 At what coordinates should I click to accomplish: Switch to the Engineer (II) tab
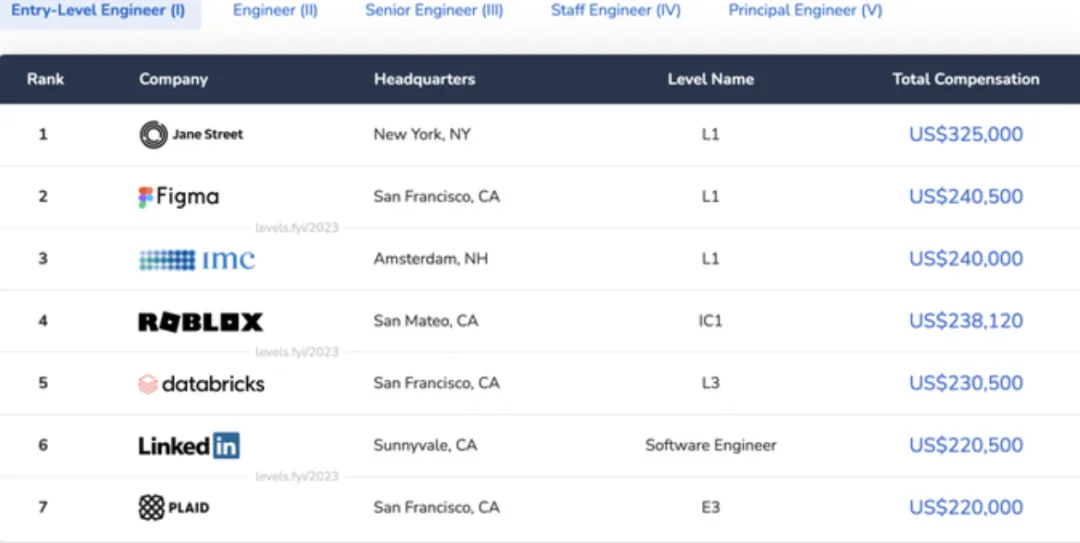(276, 11)
